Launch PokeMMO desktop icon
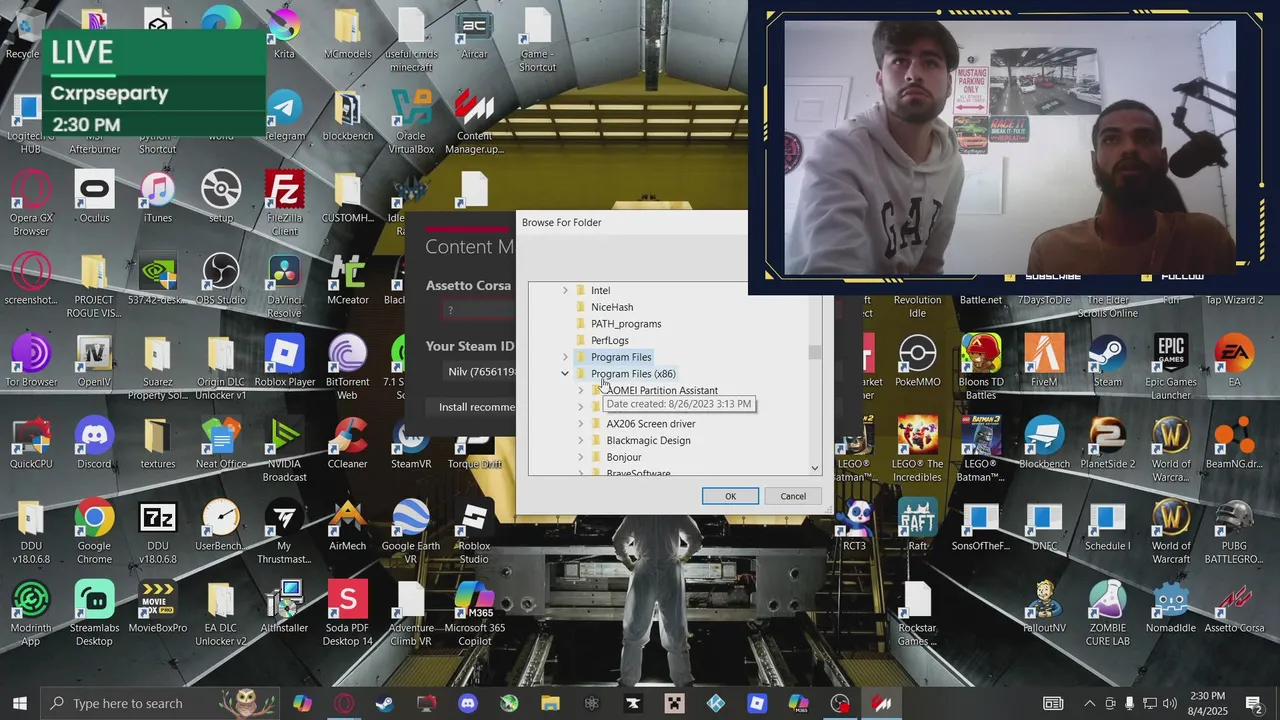Image resolution: width=1280 pixels, height=720 pixels. [917, 361]
